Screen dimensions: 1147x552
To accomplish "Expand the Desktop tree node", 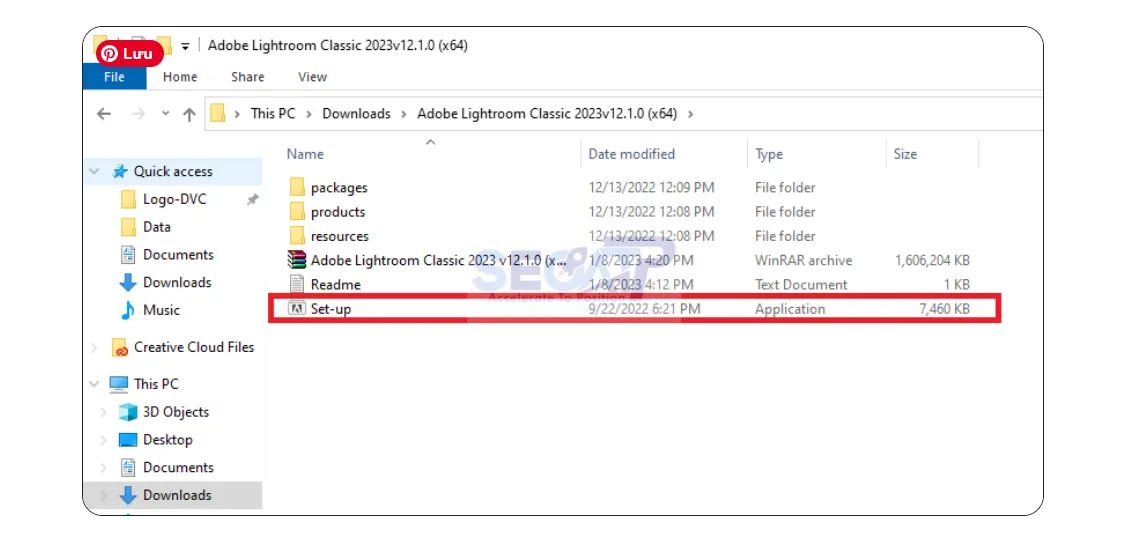I will click(103, 440).
